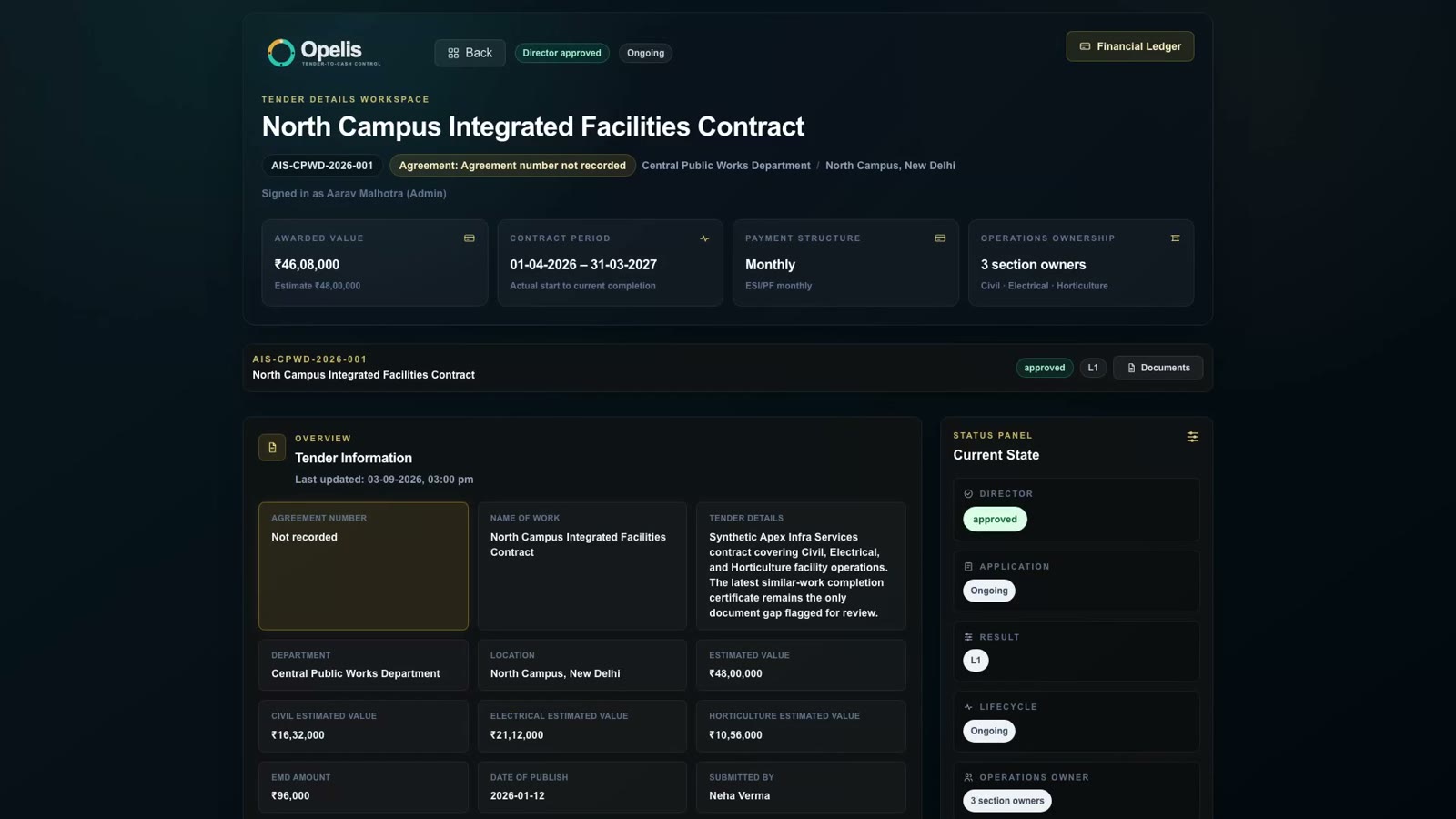Go back using the Back button
1456x819 pixels.
click(x=470, y=53)
